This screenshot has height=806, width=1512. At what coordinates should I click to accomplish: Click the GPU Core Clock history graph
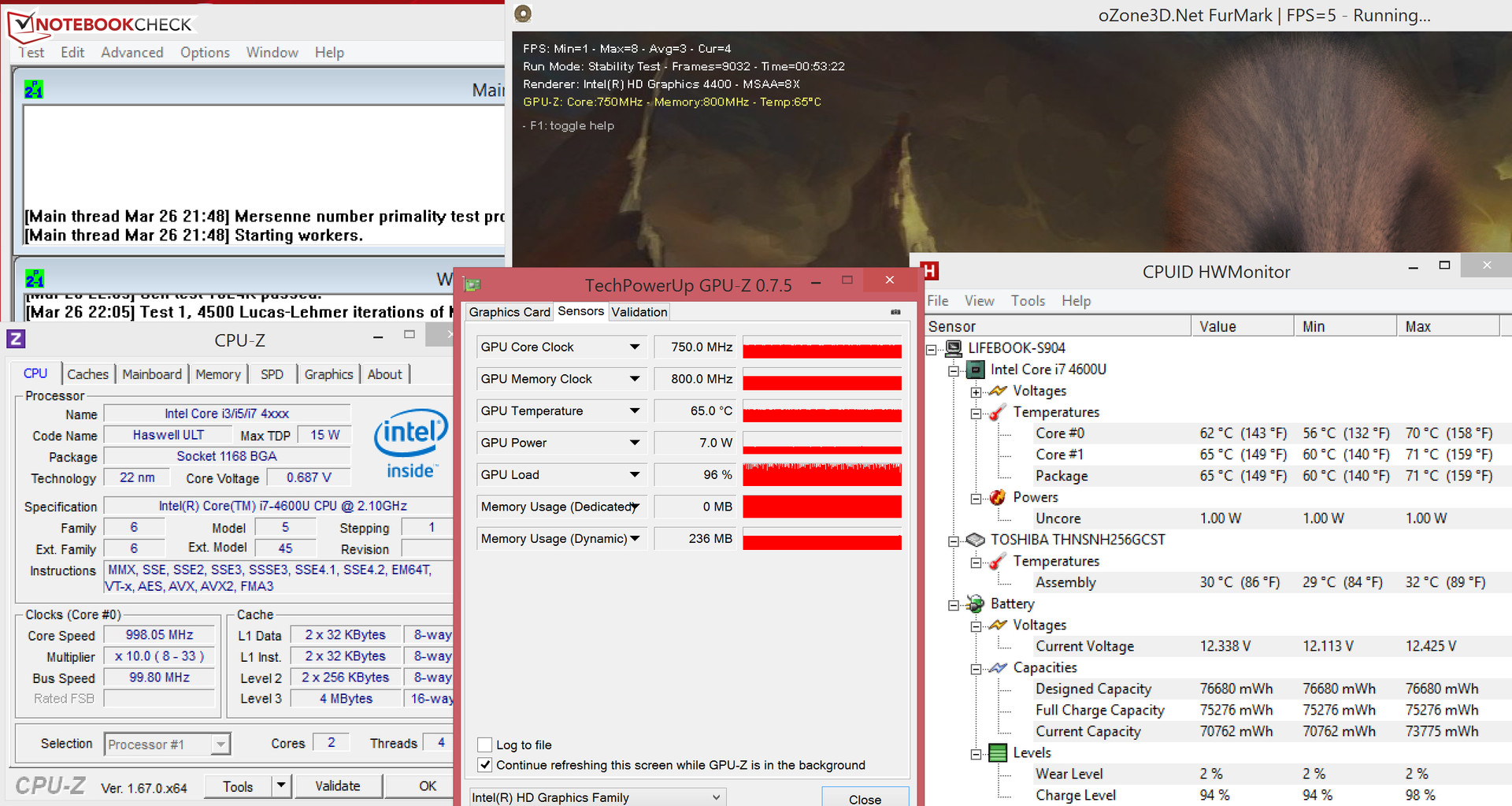[822, 347]
